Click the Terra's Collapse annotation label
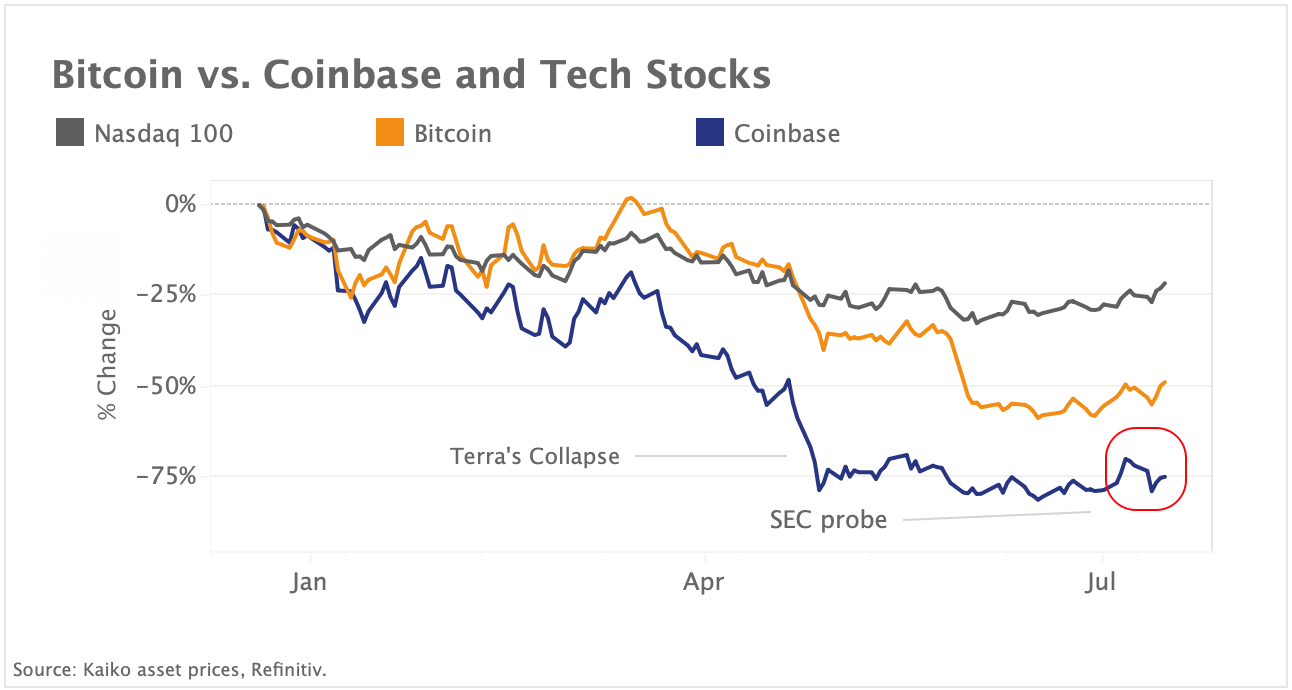 tap(535, 457)
